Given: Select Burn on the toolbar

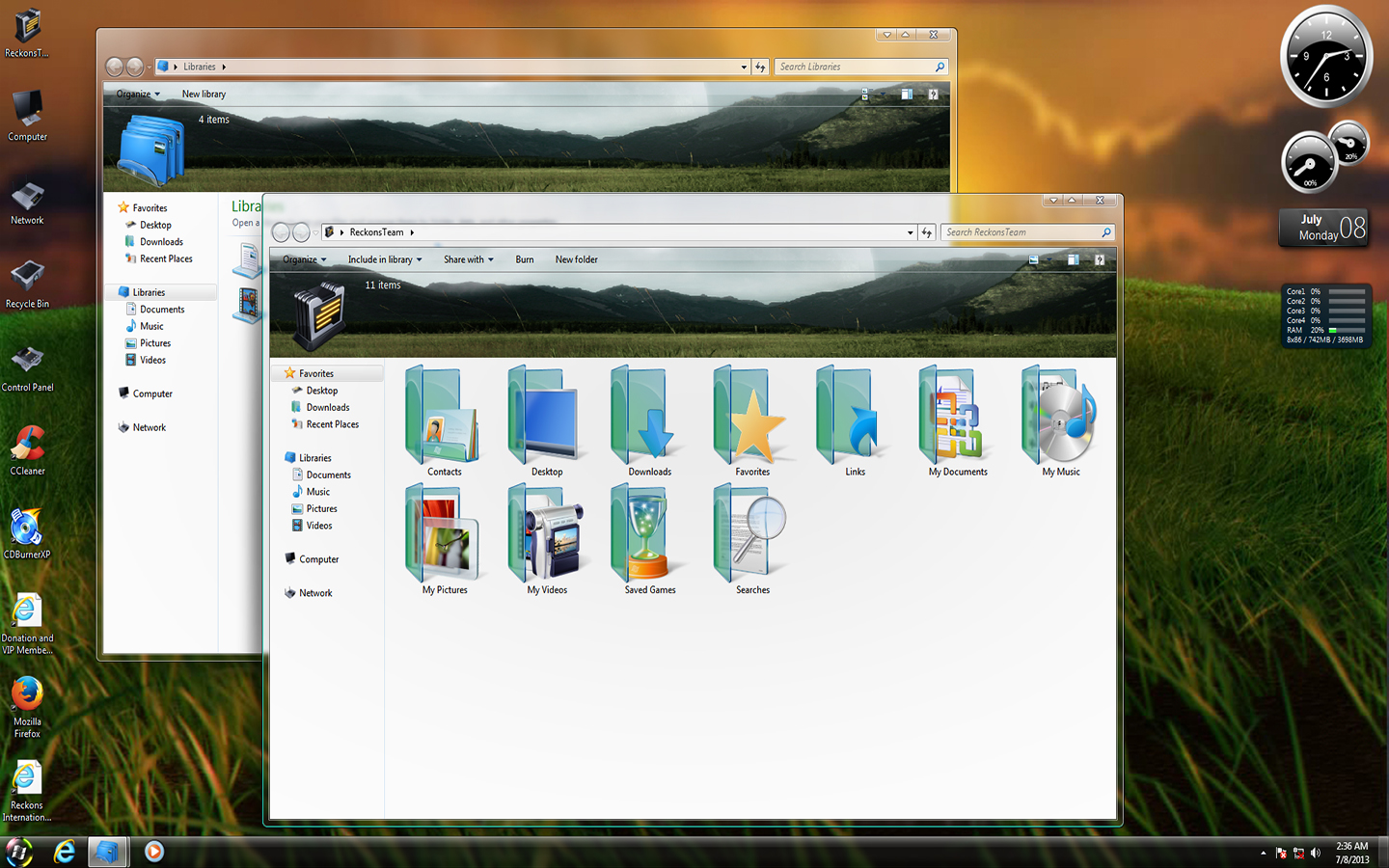Looking at the screenshot, I should pos(524,258).
